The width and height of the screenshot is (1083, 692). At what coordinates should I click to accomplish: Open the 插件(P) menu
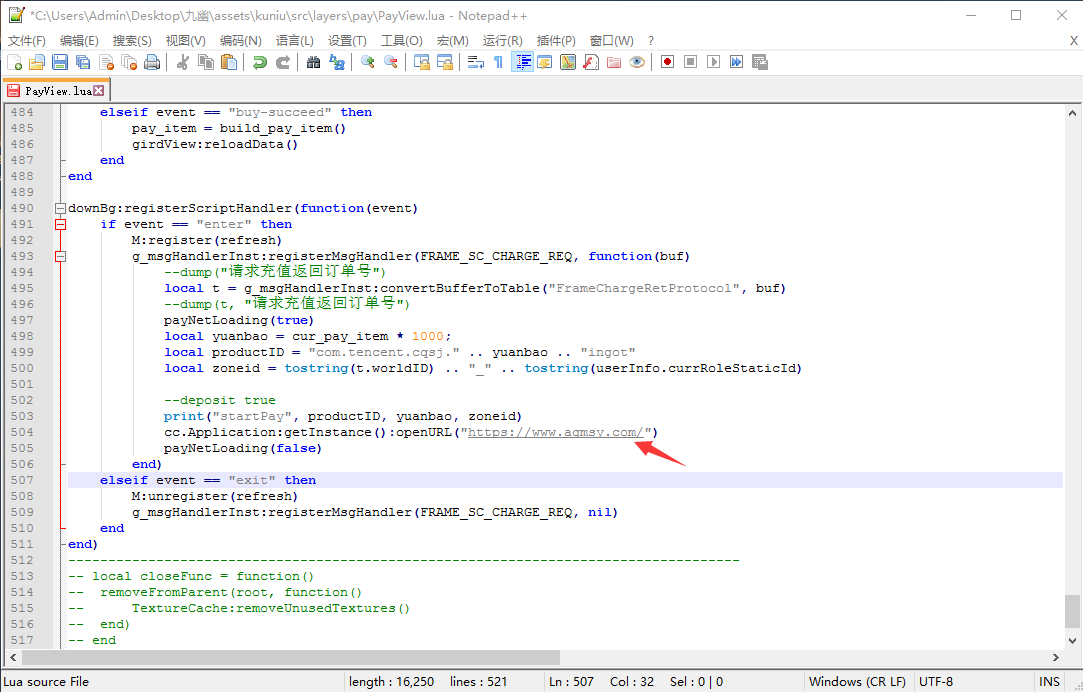(556, 40)
